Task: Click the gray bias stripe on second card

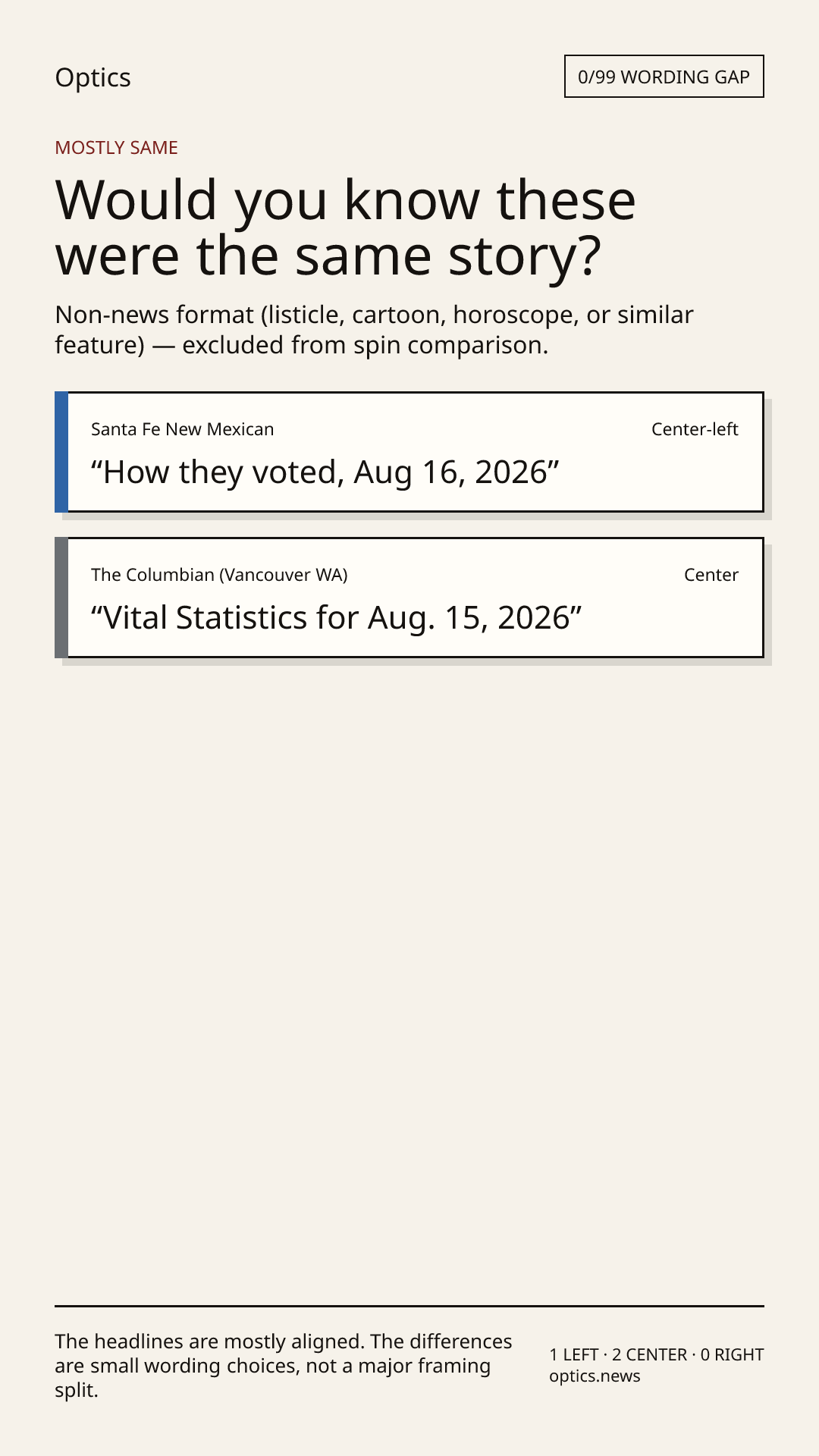Action: (x=61, y=598)
